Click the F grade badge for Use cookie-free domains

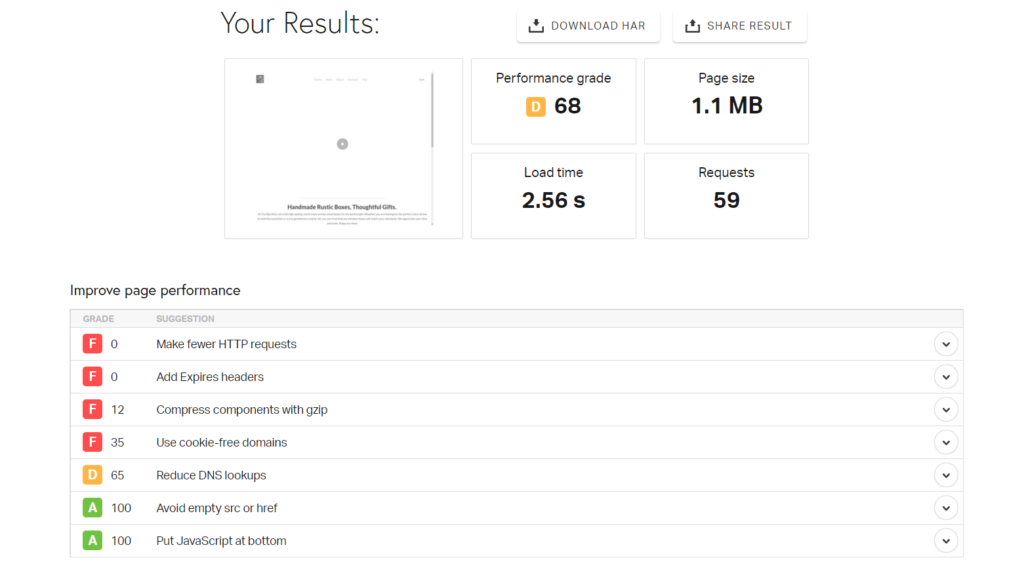[92, 443]
